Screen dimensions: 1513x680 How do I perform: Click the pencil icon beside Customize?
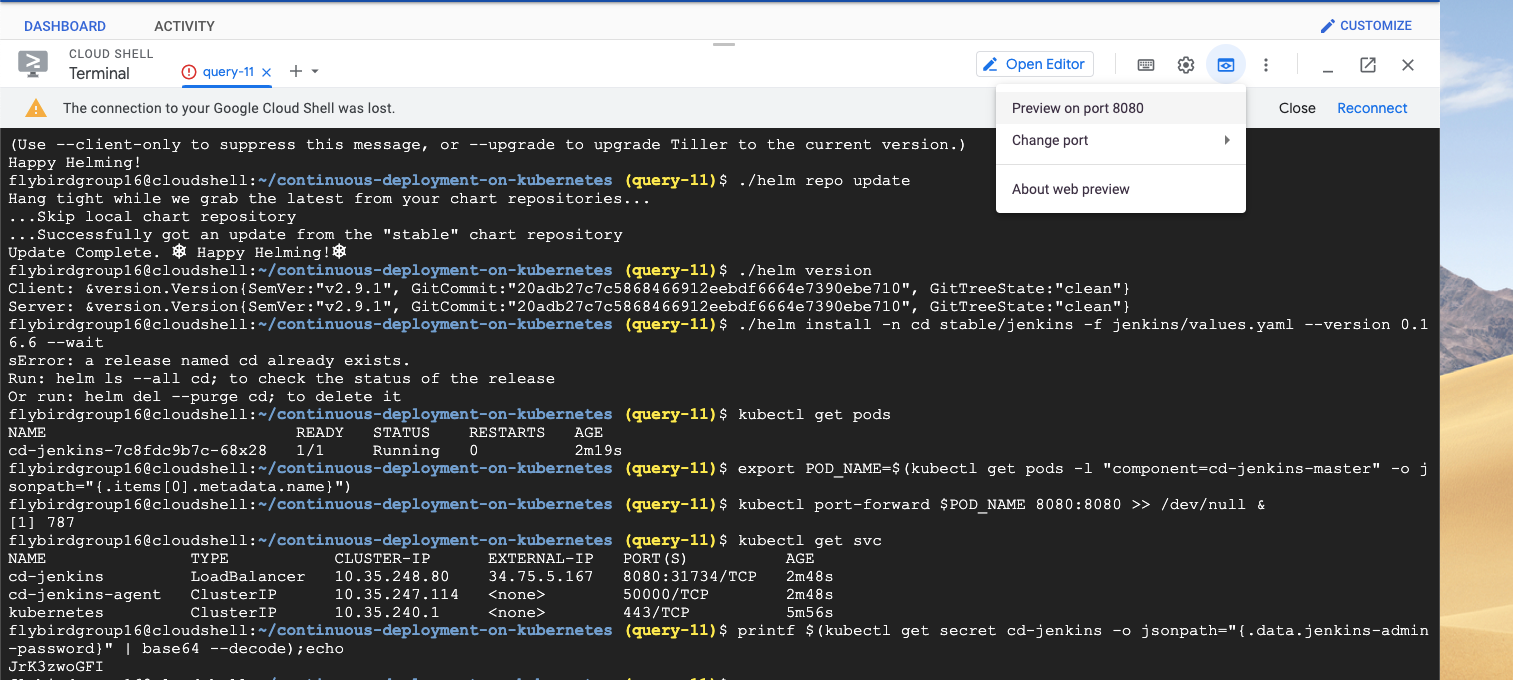[1328, 26]
